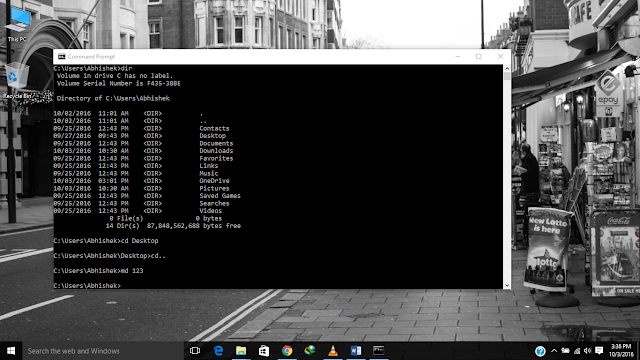Click the Command Prompt title bar icon
Image resolution: width=640 pixels, height=360 pixels.
pyautogui.click(x=62, y=57)
